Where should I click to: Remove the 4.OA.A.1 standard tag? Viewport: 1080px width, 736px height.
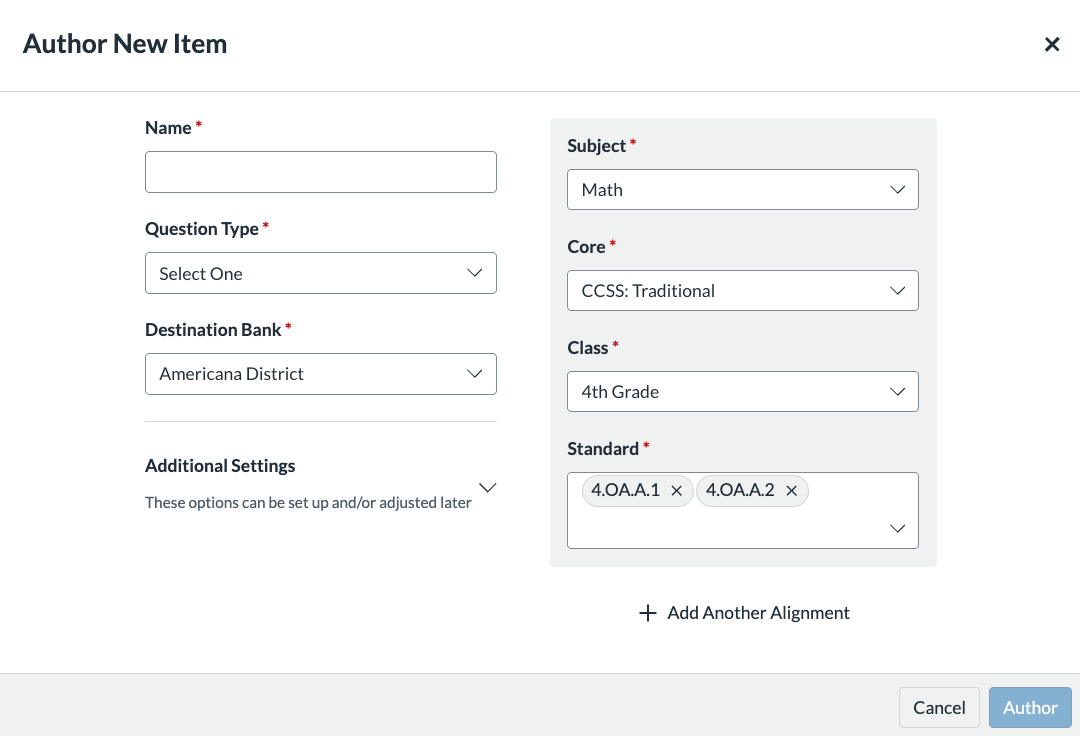tap(676, 491)
